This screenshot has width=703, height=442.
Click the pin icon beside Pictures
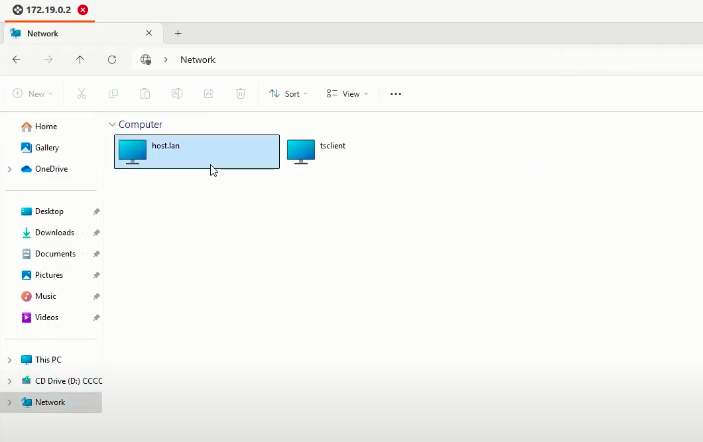pyautogui.click(x=96, y=275)
